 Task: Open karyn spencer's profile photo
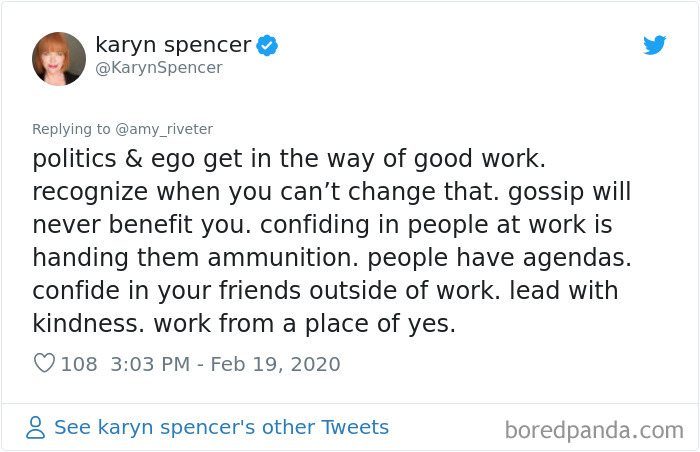59,58
